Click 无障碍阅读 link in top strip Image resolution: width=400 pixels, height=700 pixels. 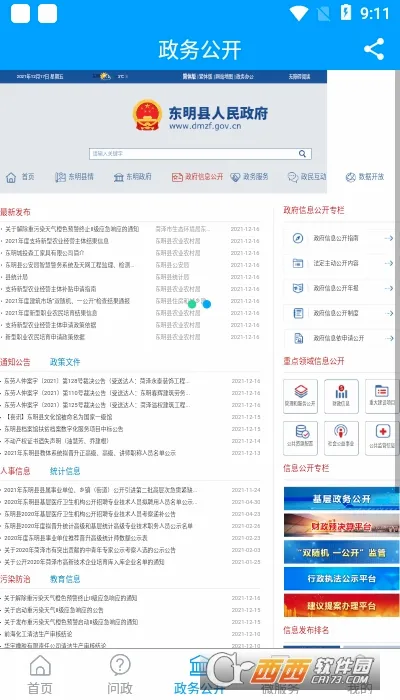tap(299, 76)
